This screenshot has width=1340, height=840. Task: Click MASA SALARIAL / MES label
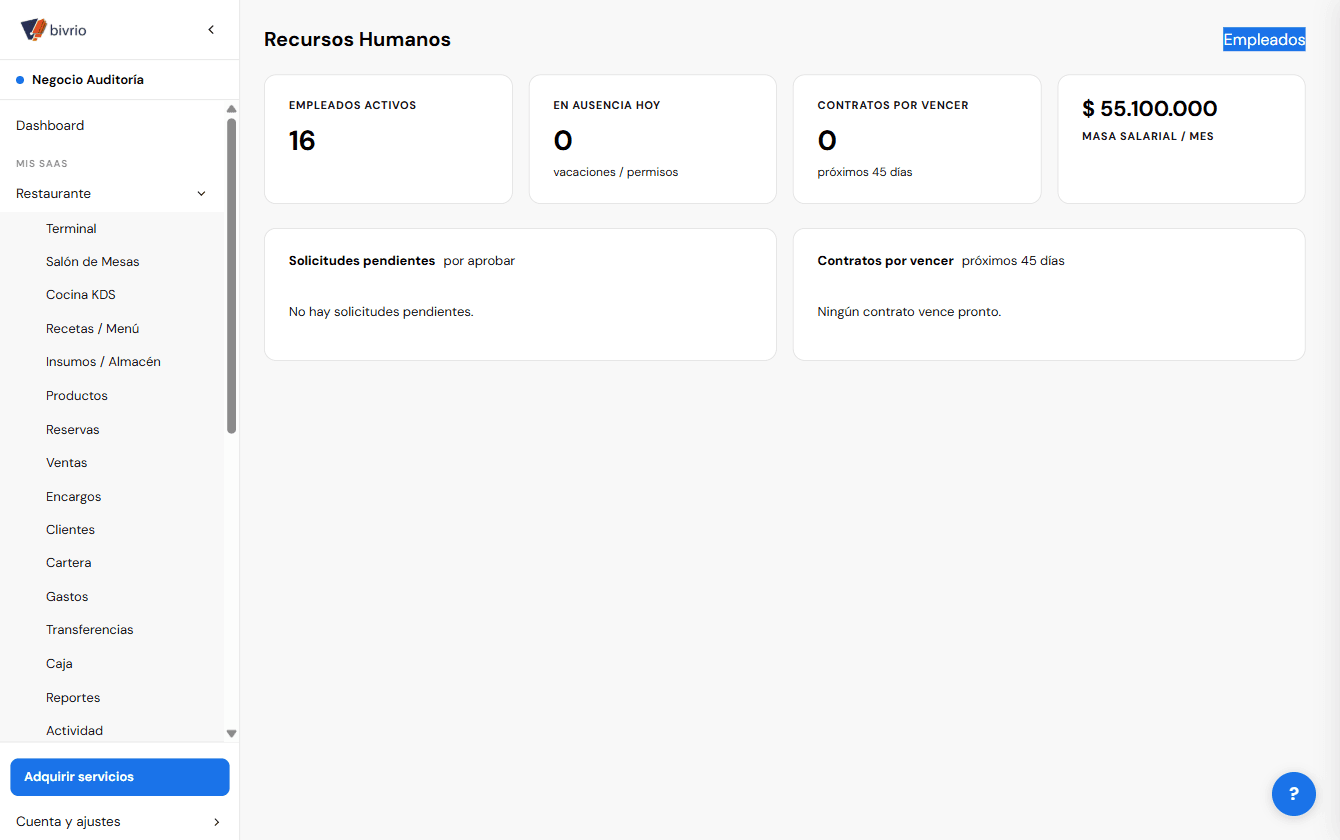tap(1148, 136)
